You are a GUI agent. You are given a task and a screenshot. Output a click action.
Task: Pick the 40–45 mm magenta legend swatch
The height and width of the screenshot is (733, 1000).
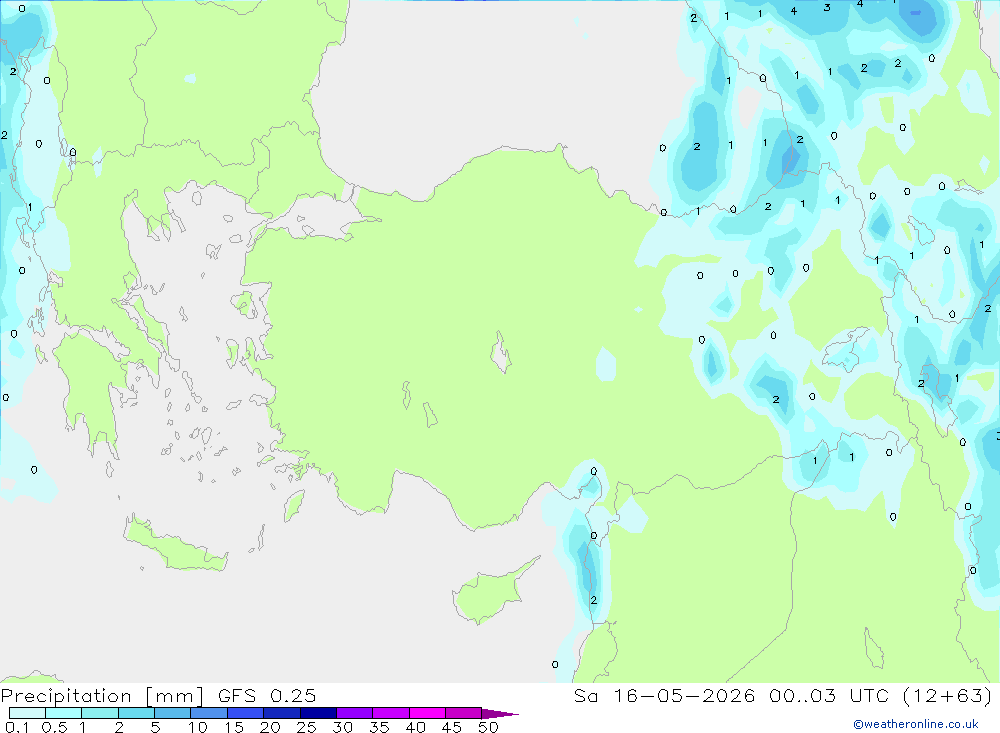[427, 713]
